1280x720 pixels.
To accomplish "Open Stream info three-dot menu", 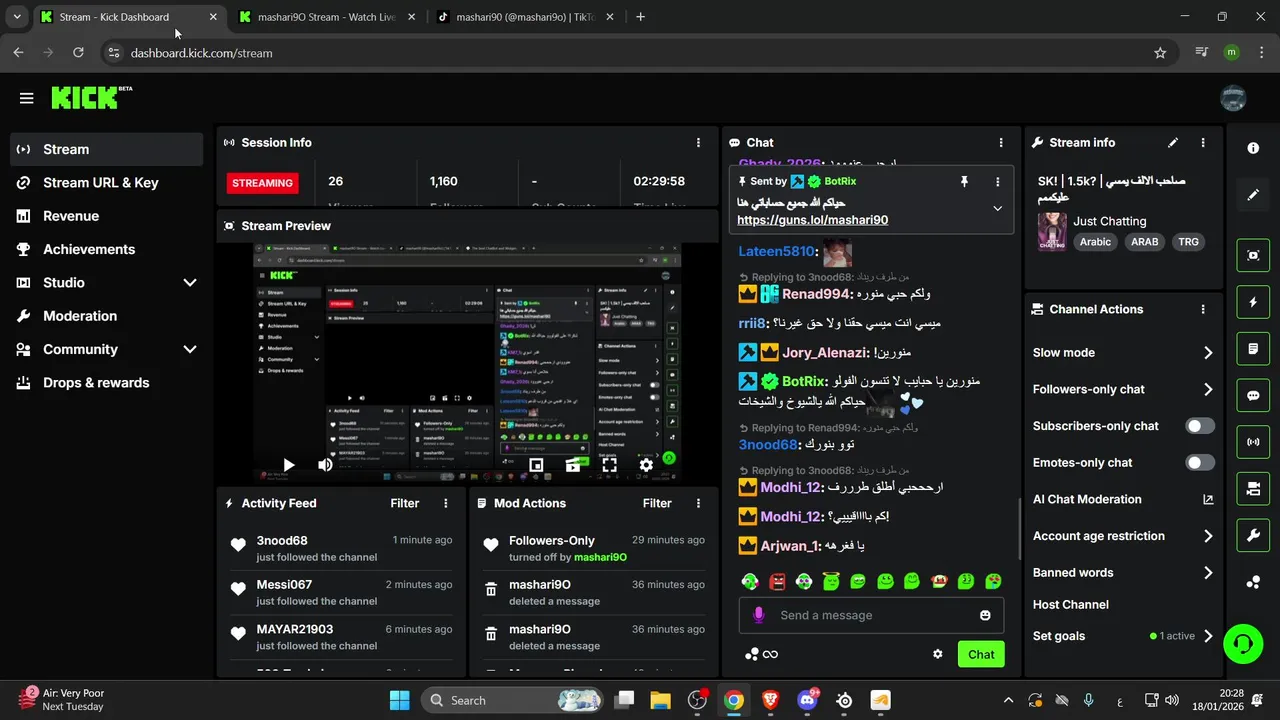I will click(x=1203, y=142).
